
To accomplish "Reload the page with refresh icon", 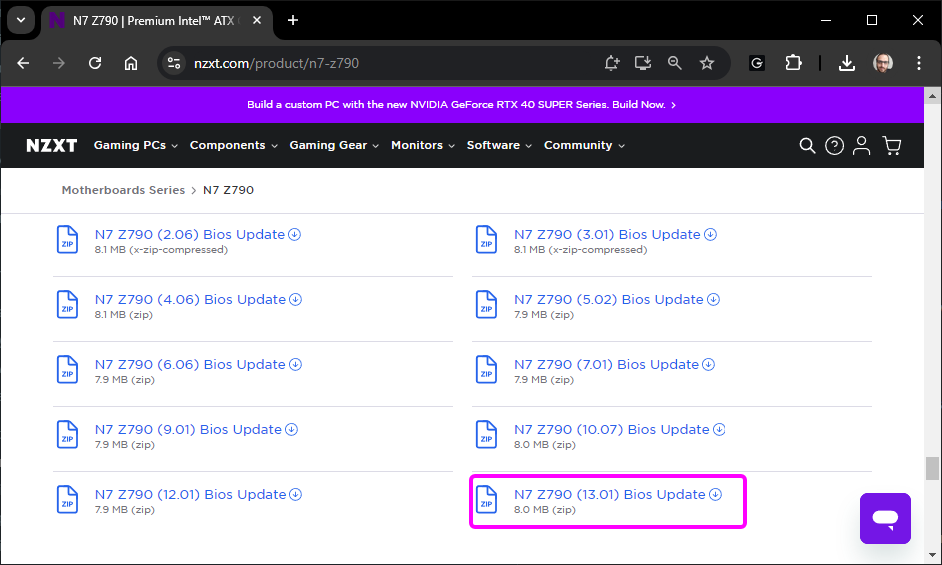I will point(95,63).
